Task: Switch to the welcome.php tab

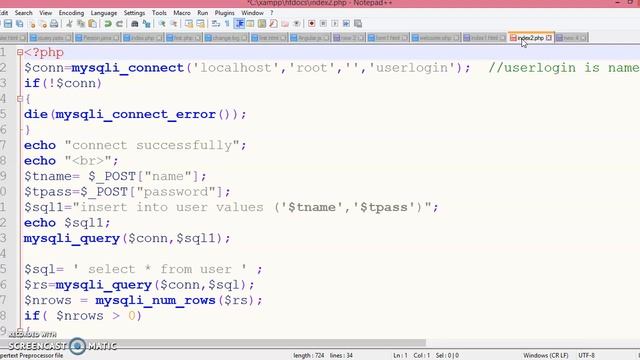Action: [x=435, y=38]
